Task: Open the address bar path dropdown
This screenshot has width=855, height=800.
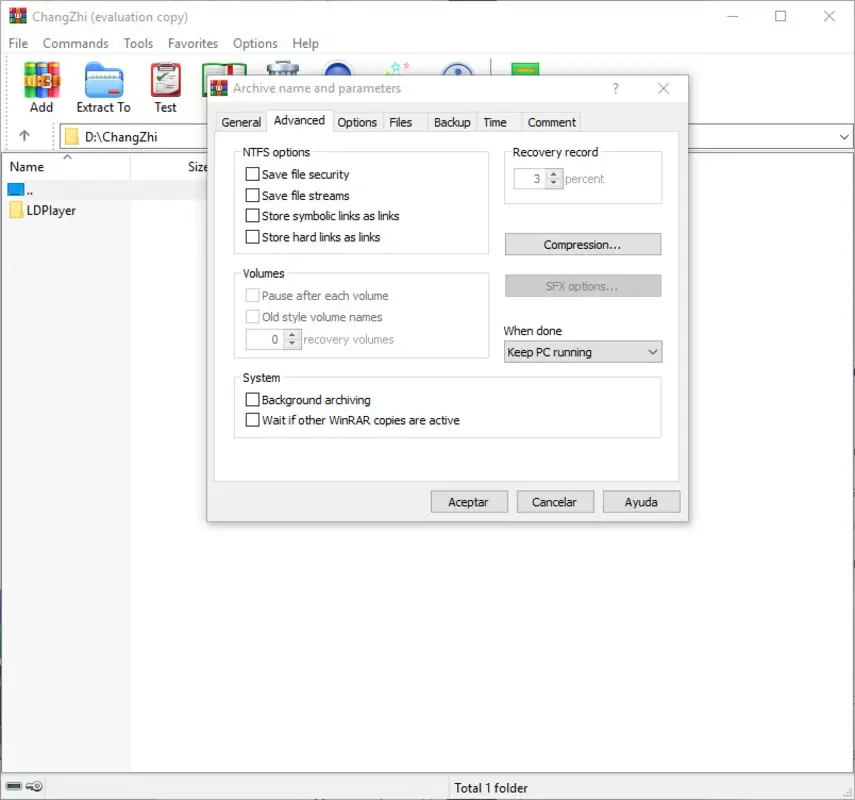Action: [843, 136]
